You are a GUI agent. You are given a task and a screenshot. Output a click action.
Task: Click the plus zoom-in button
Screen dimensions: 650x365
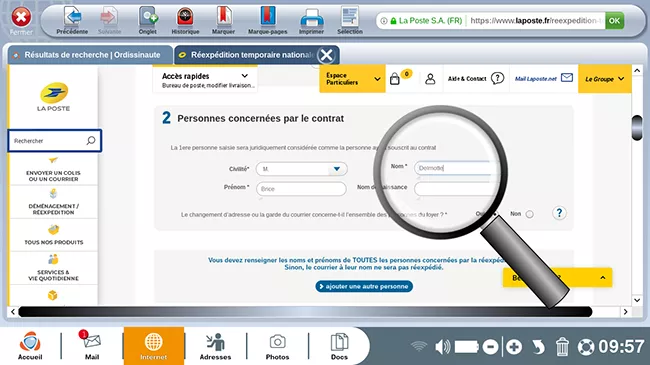click(x=514, y=347)
